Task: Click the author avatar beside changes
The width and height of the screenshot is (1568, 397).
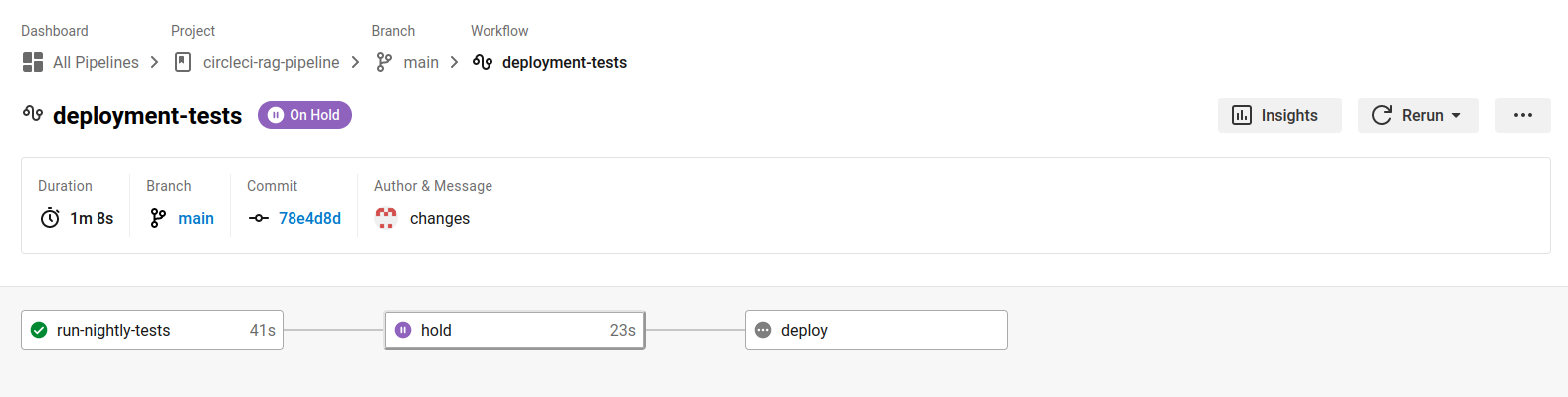Action: pos(386,218)
